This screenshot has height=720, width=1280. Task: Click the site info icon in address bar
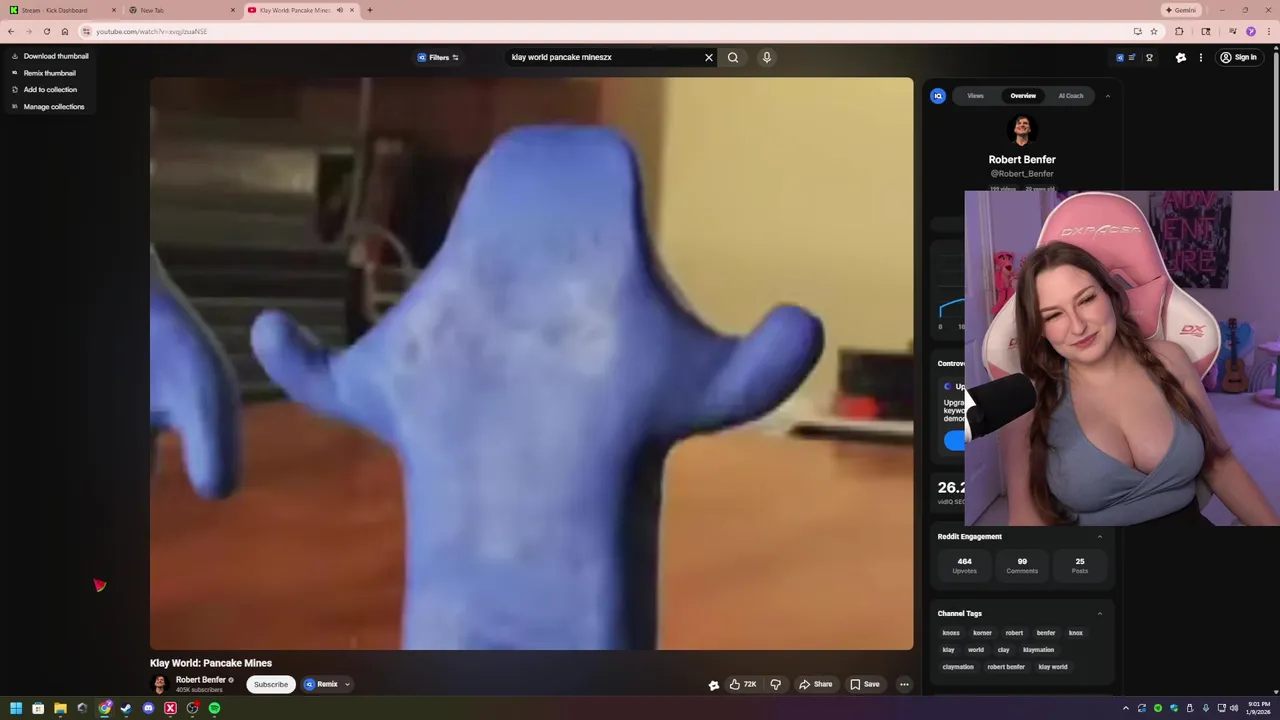click(86, 31)
